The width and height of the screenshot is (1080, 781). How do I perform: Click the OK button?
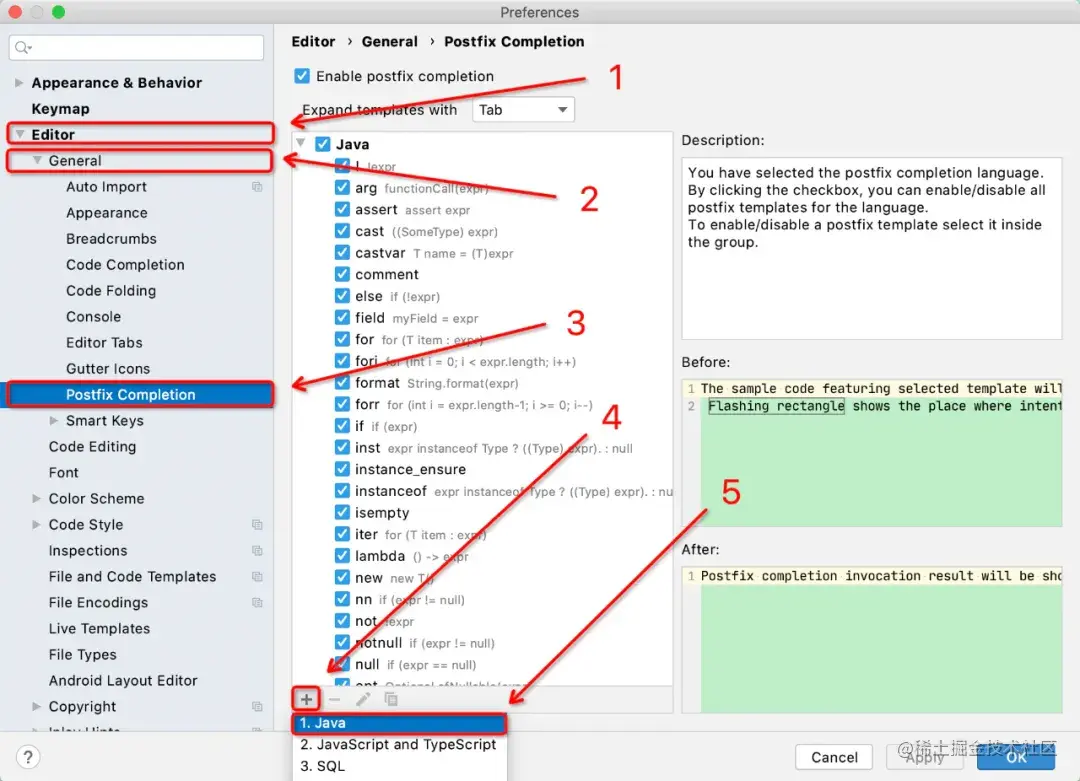pyautogui.click(x=1016, y=758)
